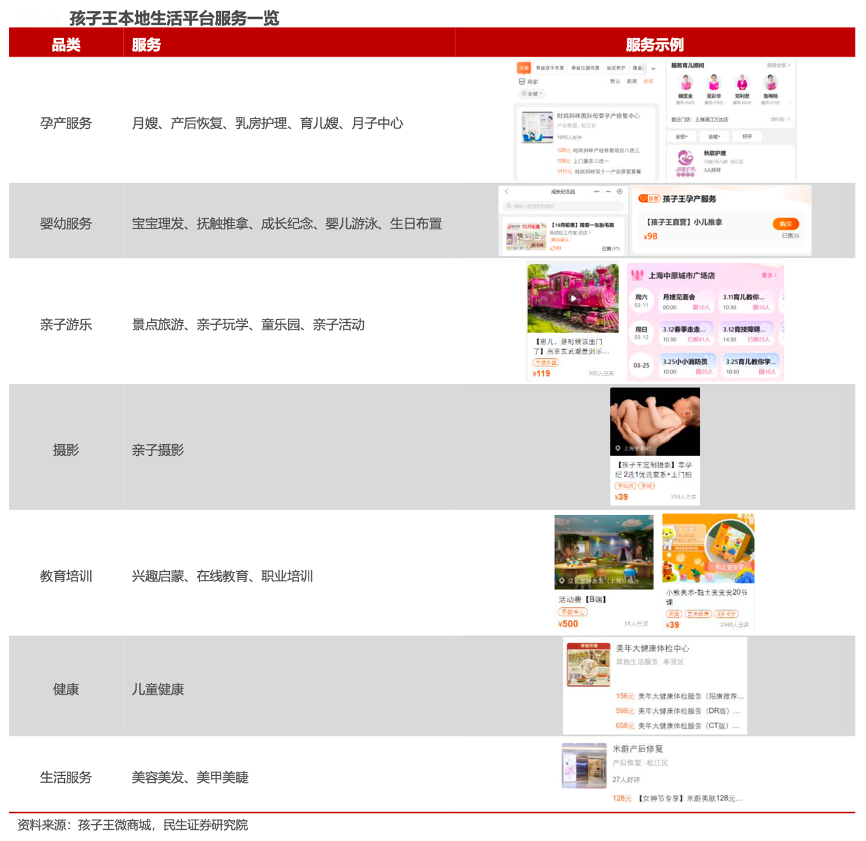Click the orange 购买 button for 小儿推拿
The height and width of the screenshot is (841, 866).
click(x=785, y=224)
